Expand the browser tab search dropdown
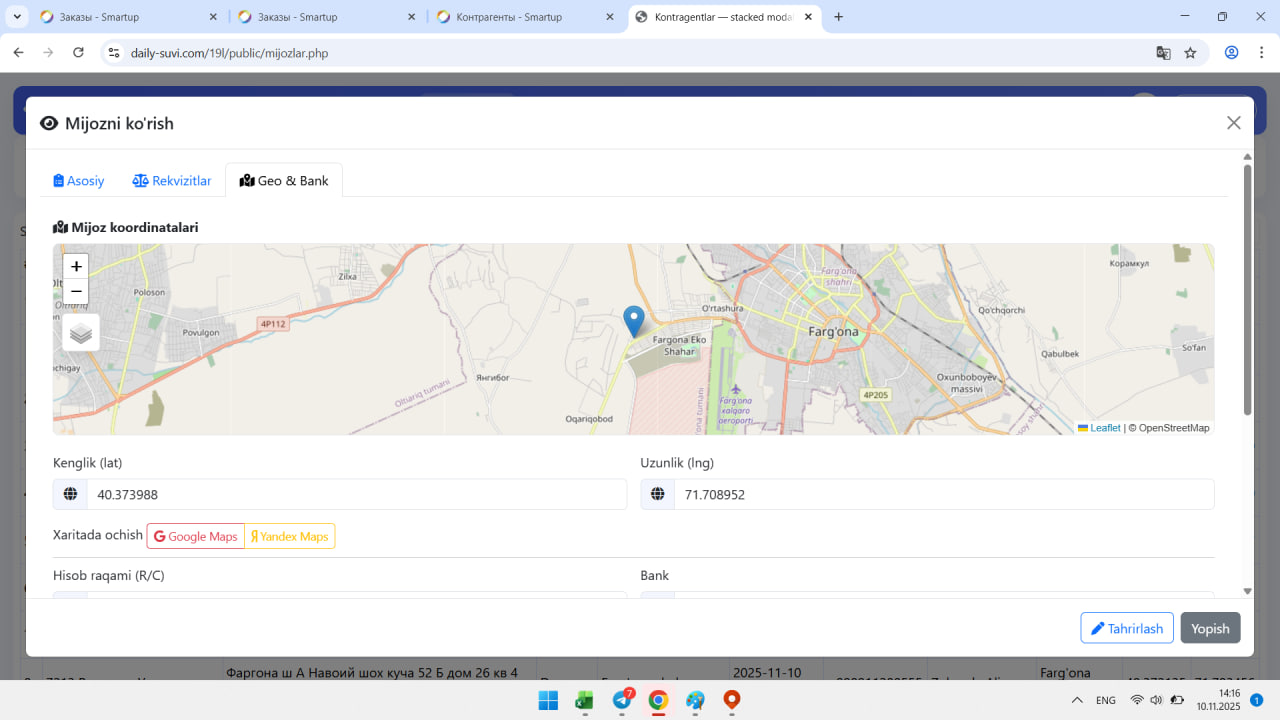This screenshot has width=1280, height=720. 17,17
